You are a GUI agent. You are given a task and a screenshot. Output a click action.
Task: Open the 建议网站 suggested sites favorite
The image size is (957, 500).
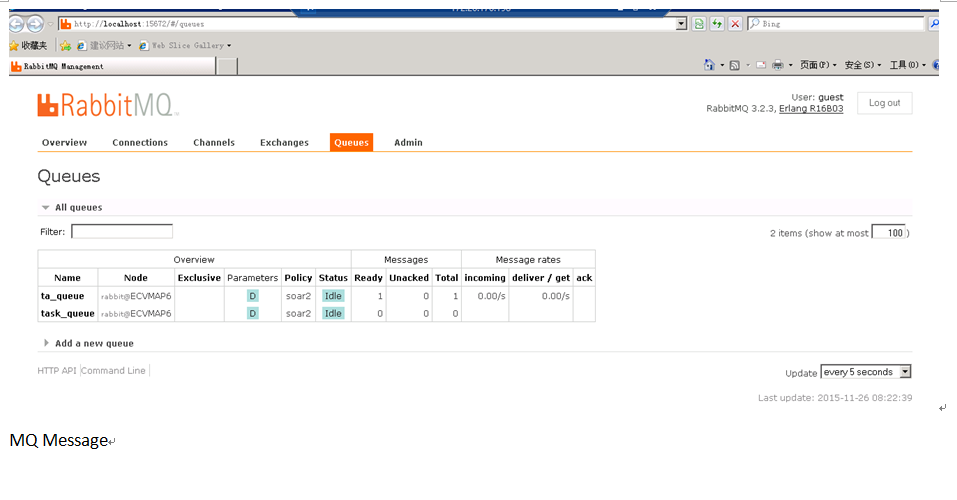104,45
